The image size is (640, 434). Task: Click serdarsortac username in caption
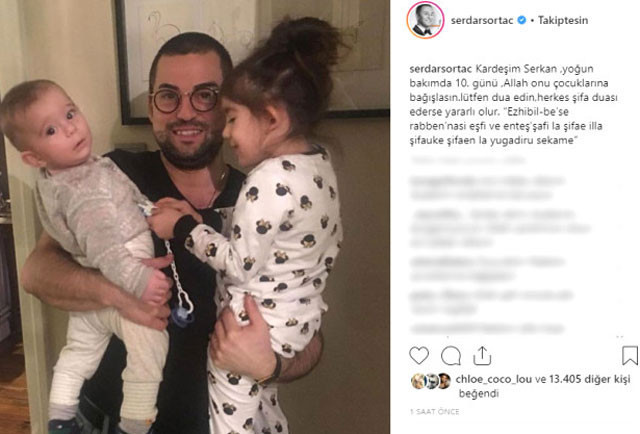[441, 69]
